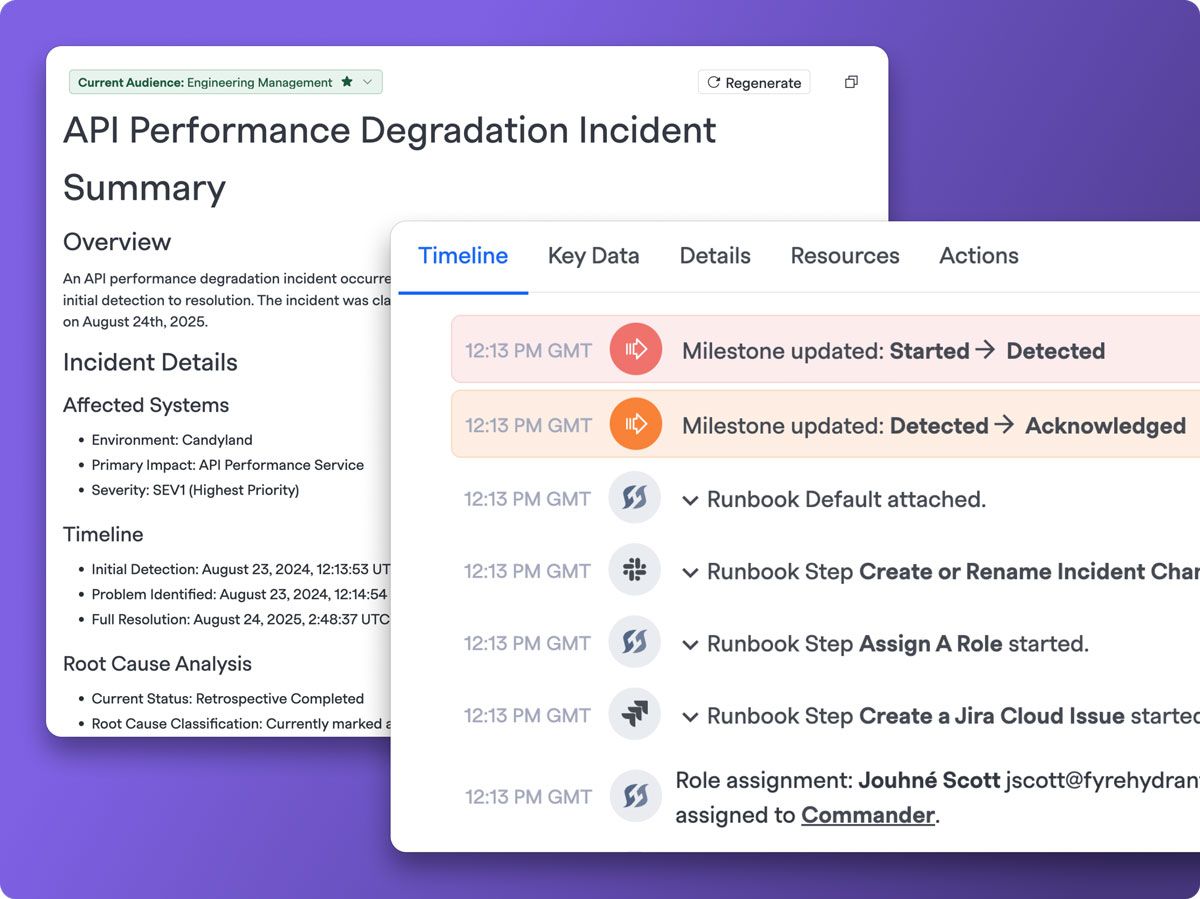1200x899 pixels.
Task: Click the Jira icon beside Create a Jira Cloud Issue
Action: [635, 715]
